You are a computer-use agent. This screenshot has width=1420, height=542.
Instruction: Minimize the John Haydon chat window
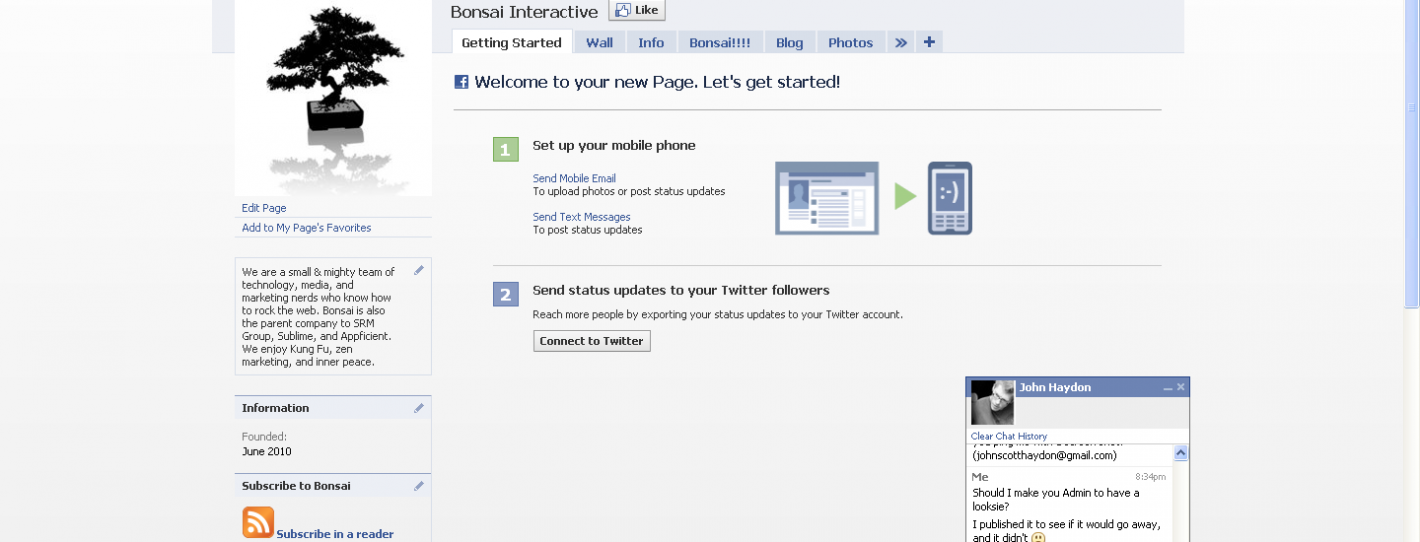1167,387
